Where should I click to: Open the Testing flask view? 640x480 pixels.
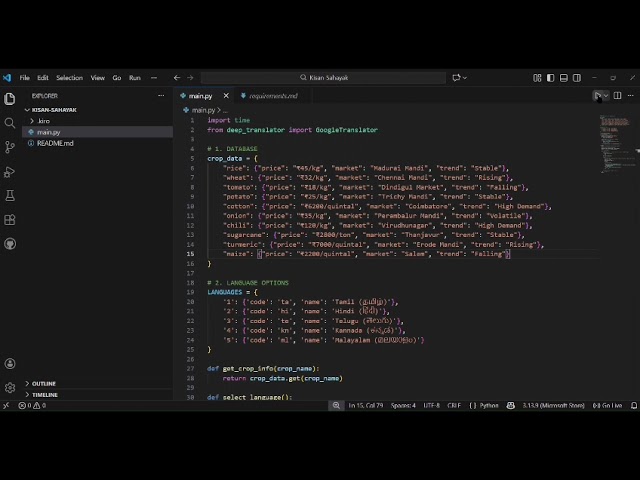pos(10,196)
